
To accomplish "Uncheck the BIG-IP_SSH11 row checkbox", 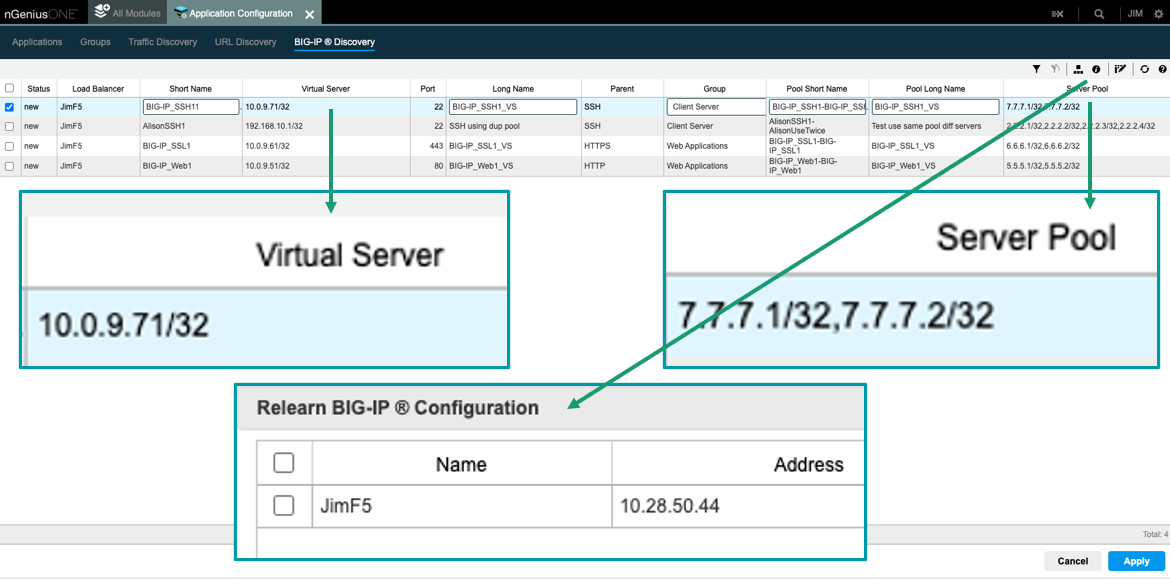I will coord(9,107).
